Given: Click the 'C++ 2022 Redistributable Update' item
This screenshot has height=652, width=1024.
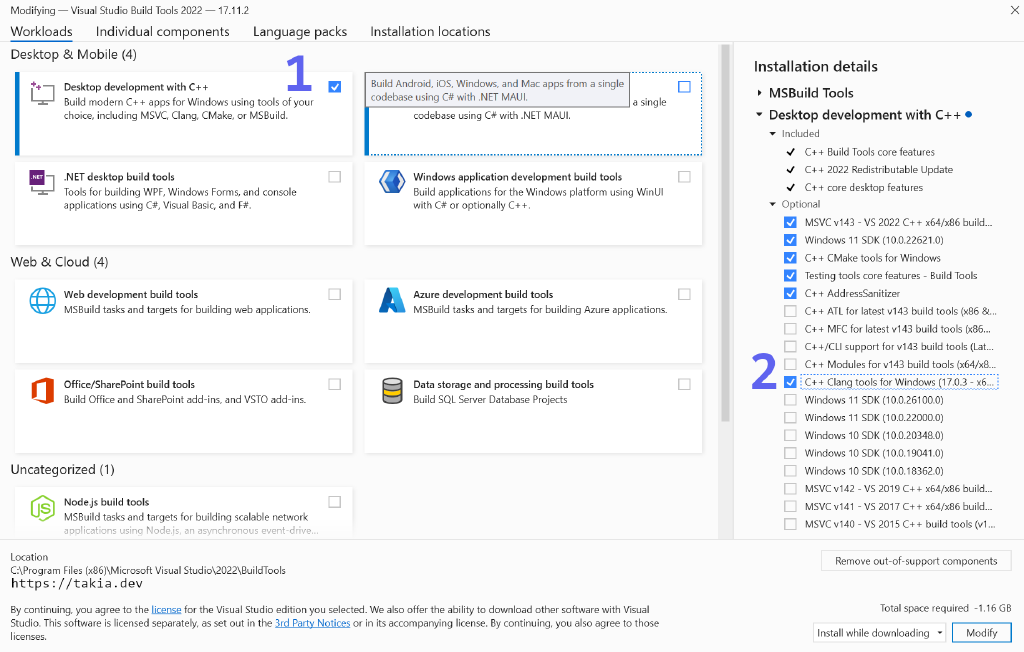Looking at the screenshot, I should tap(878, 169).
